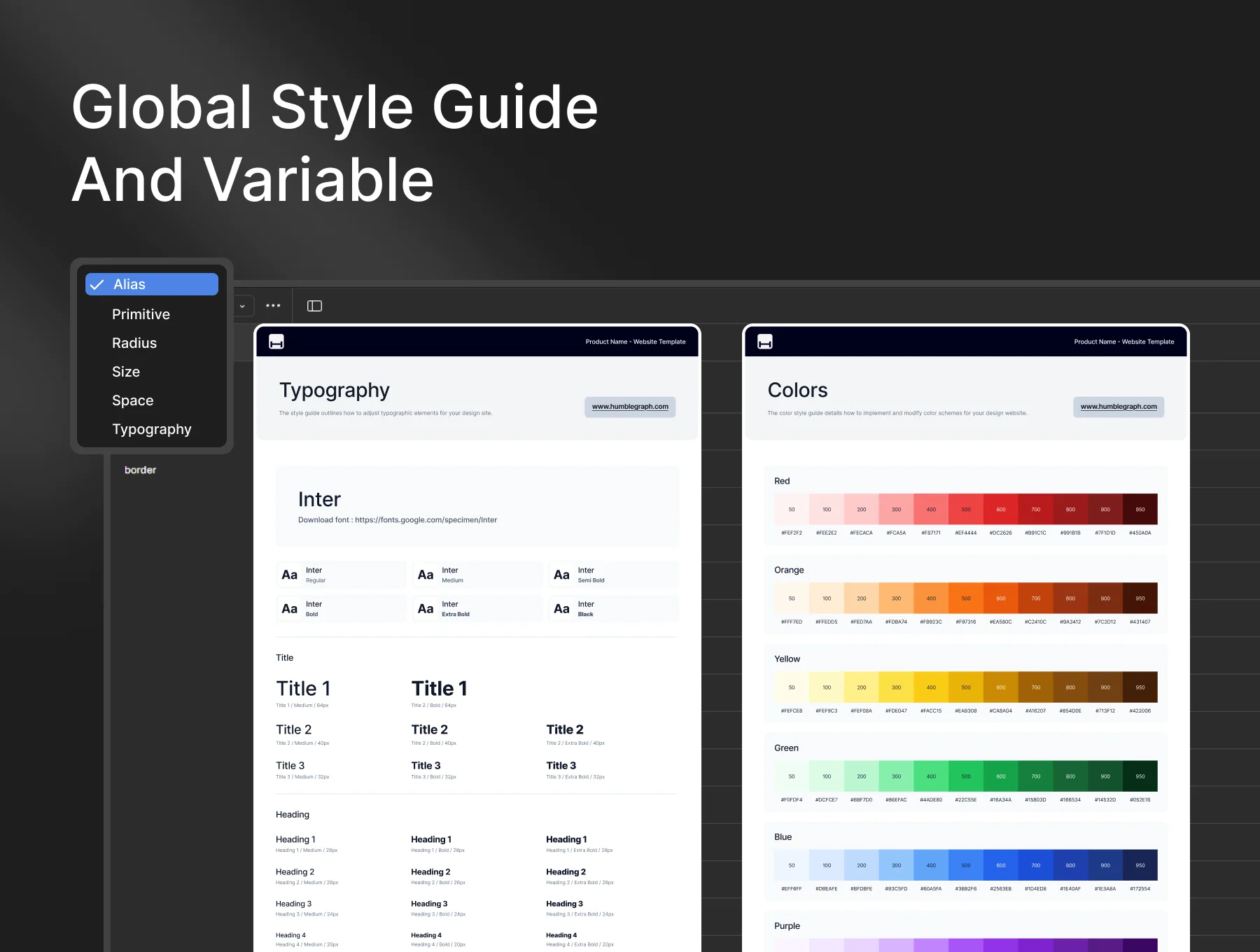Viewport: 1260px width, 952px height.
Task: Pick the Yellow 600 swatch #CA8A04
Action: [1001, 687]
